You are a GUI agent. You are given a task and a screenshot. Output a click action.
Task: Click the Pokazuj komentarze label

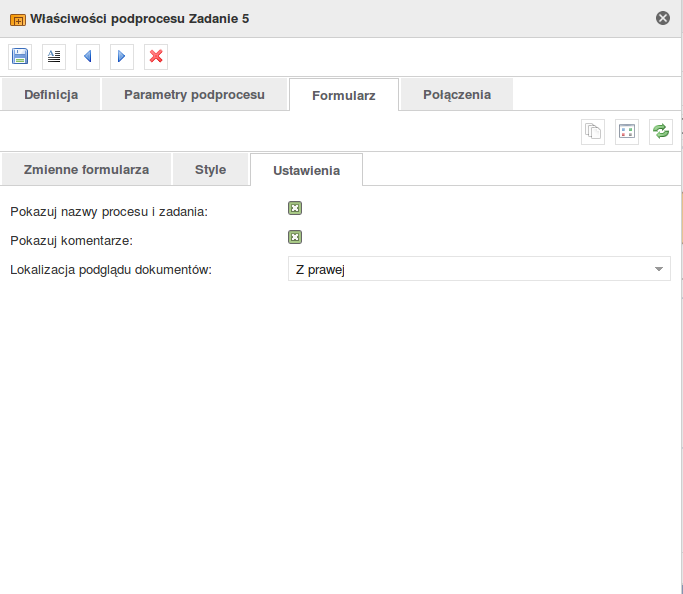pyautogui.click(x=71, y=240)
